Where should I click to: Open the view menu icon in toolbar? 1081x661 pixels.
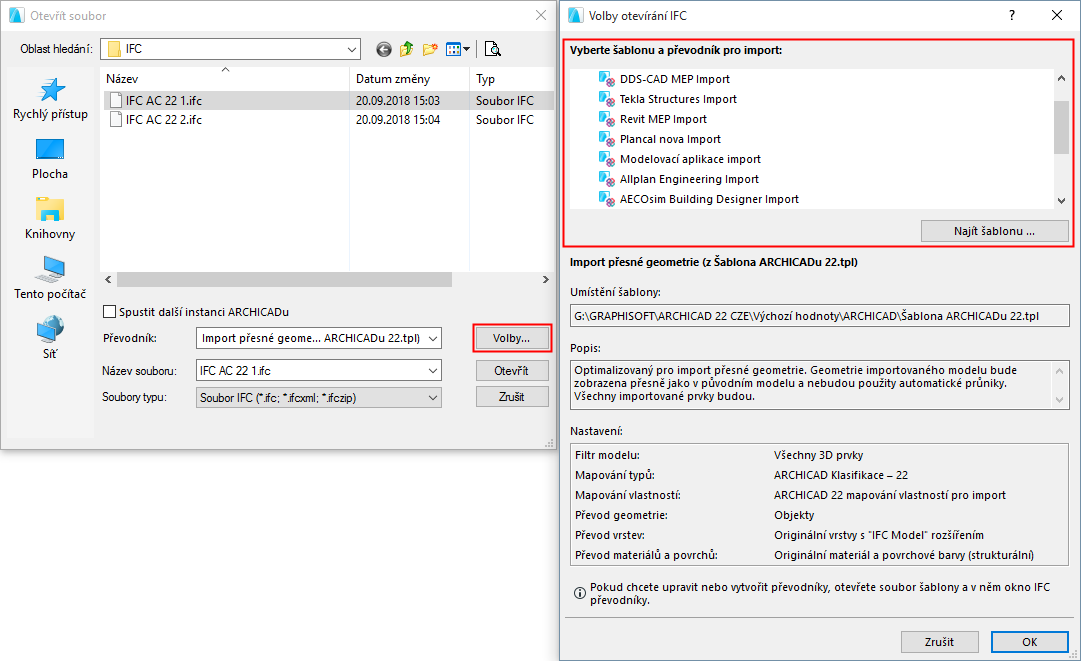coord(458,49)
